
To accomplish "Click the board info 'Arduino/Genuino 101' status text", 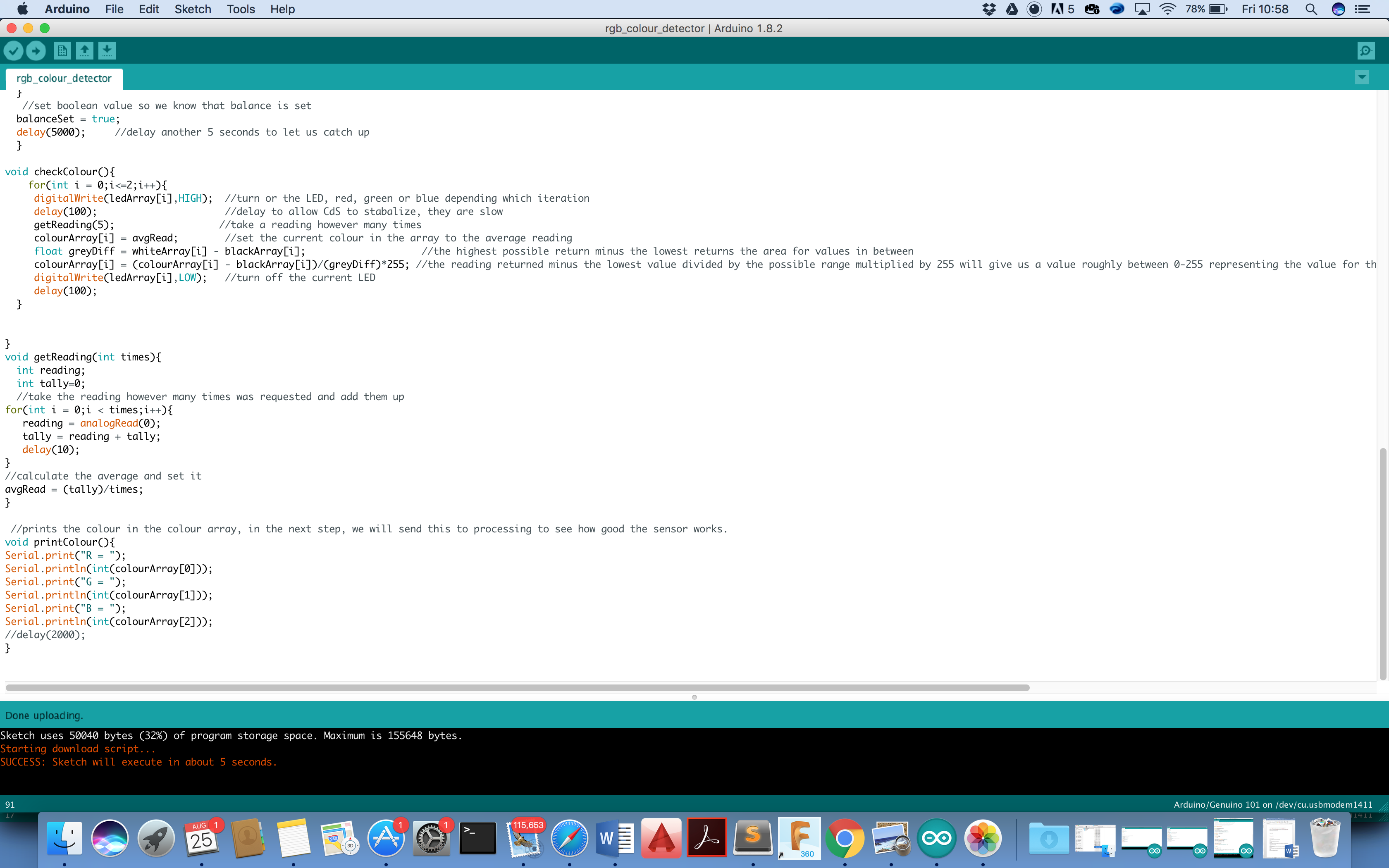I will pos(1272,804).
